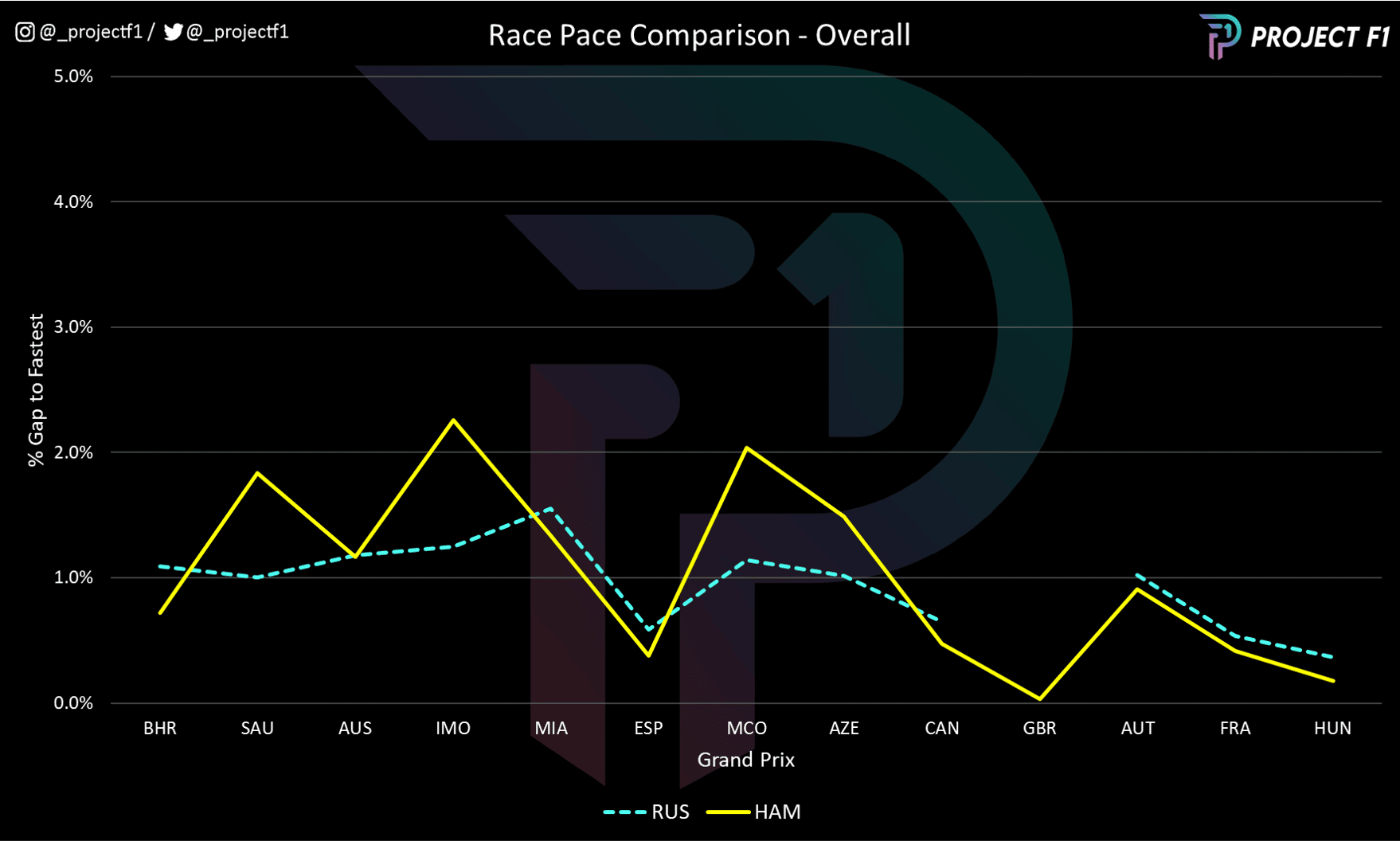Select the BHR tab on the x-axis
The height and width of the screenshot is (841, 1400).
(x=160, y=728)
